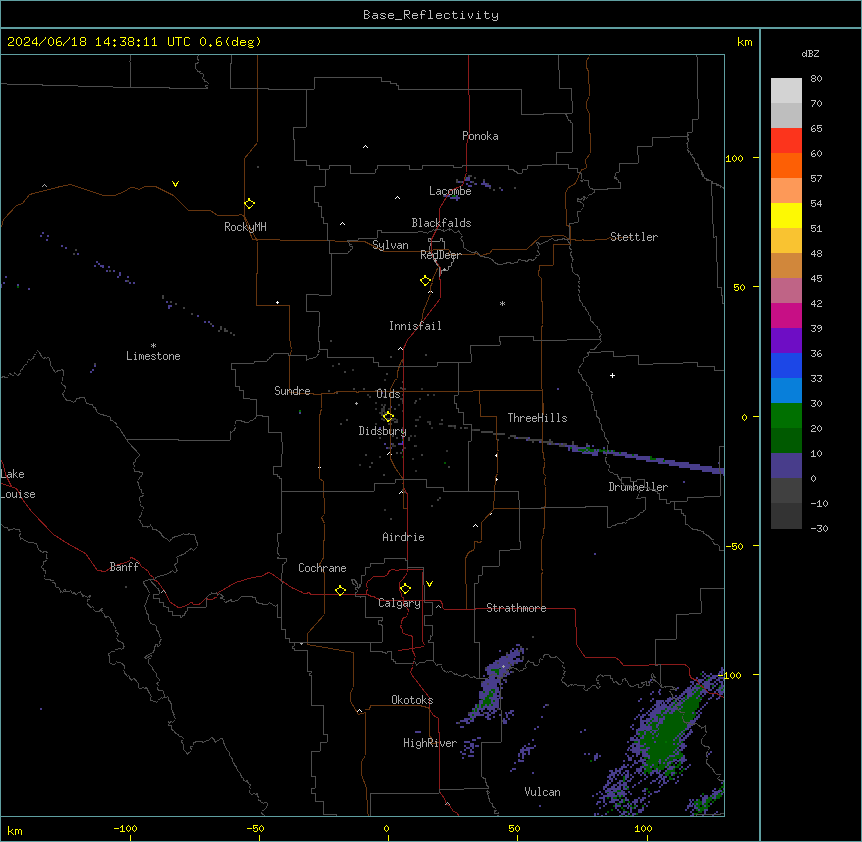This screenshot has width=862, height=842.
Task: Click the Strathmore label
Action: coord(516,608)
